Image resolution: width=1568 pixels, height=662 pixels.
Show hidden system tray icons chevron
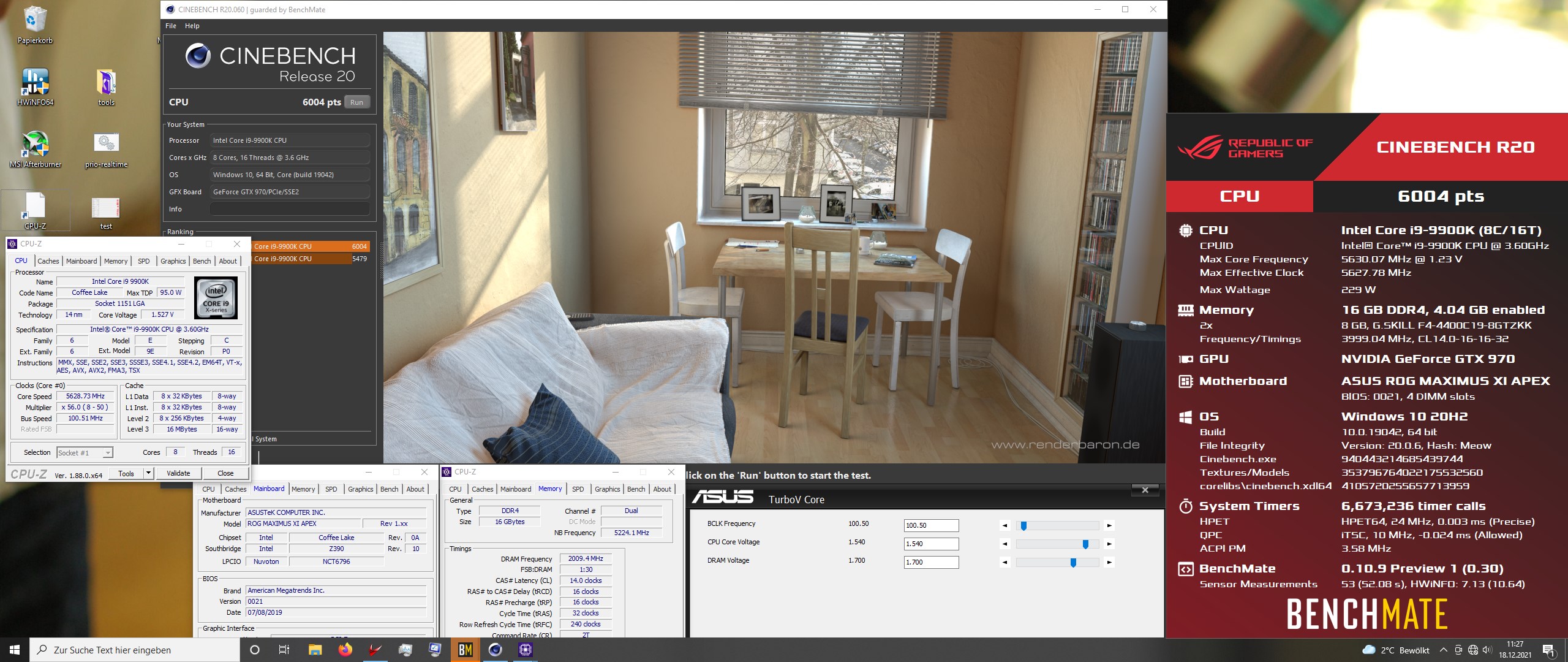point(1444,650)
